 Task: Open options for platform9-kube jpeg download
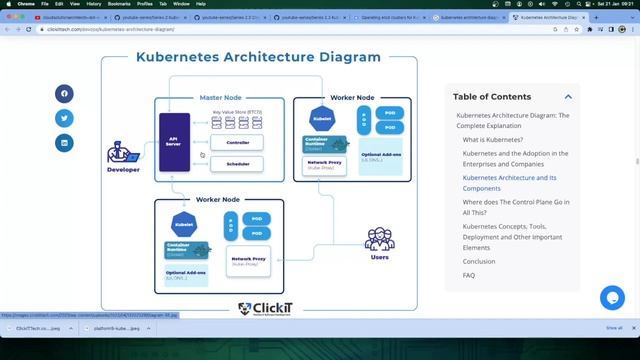pyautogui.click(x=149, y=328)
